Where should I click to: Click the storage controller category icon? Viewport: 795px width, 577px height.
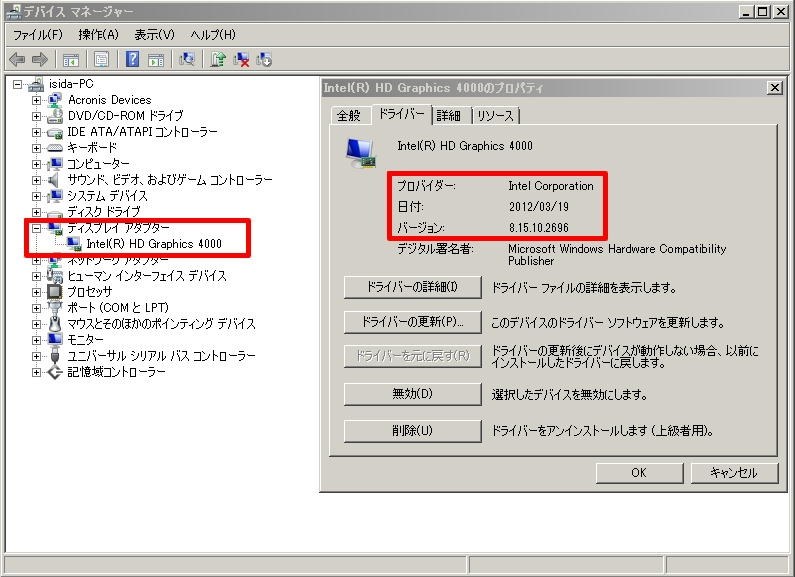55,372
